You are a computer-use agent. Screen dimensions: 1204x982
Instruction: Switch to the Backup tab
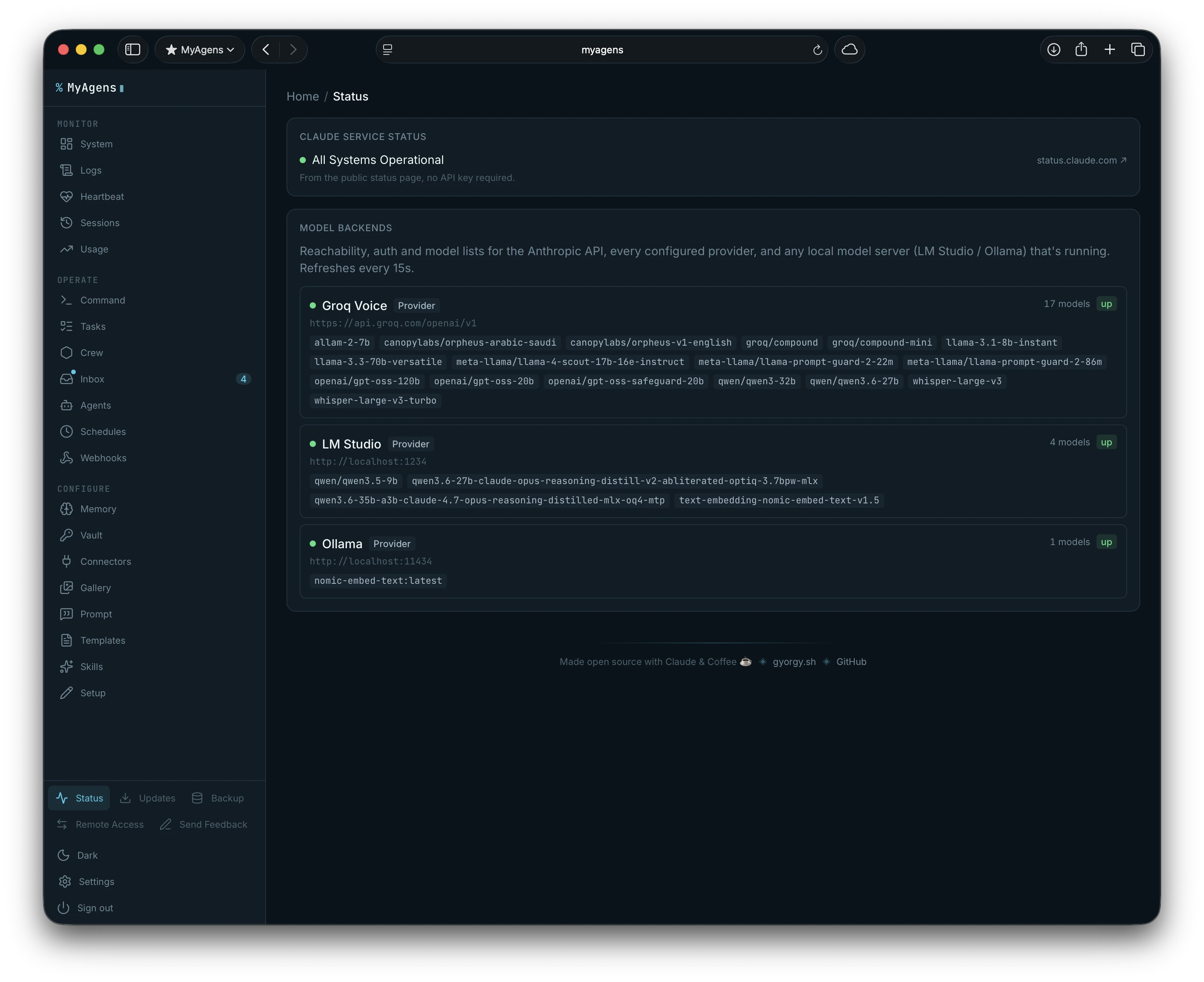(x=218, y=798)
